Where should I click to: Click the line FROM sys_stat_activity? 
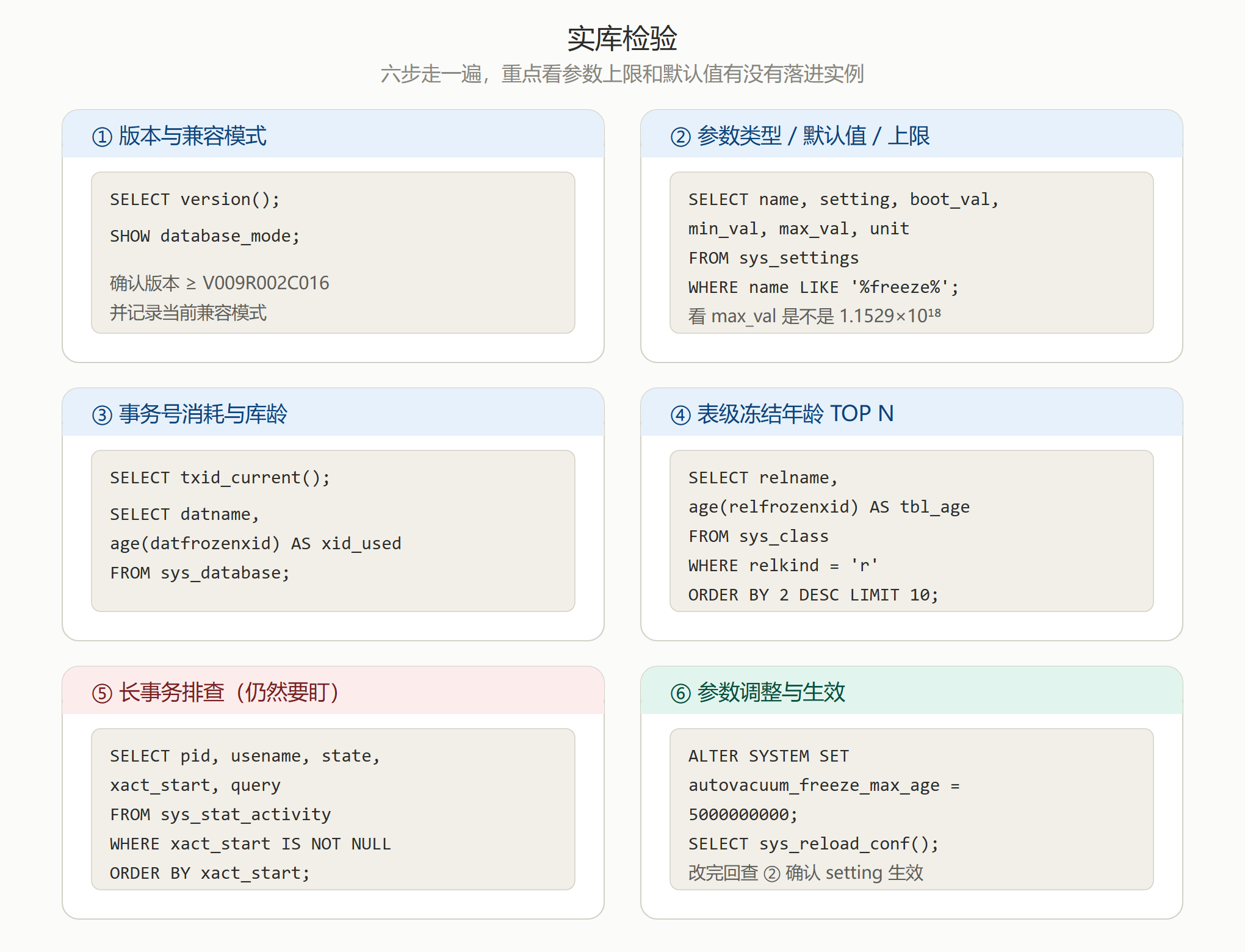click(220, 815)
